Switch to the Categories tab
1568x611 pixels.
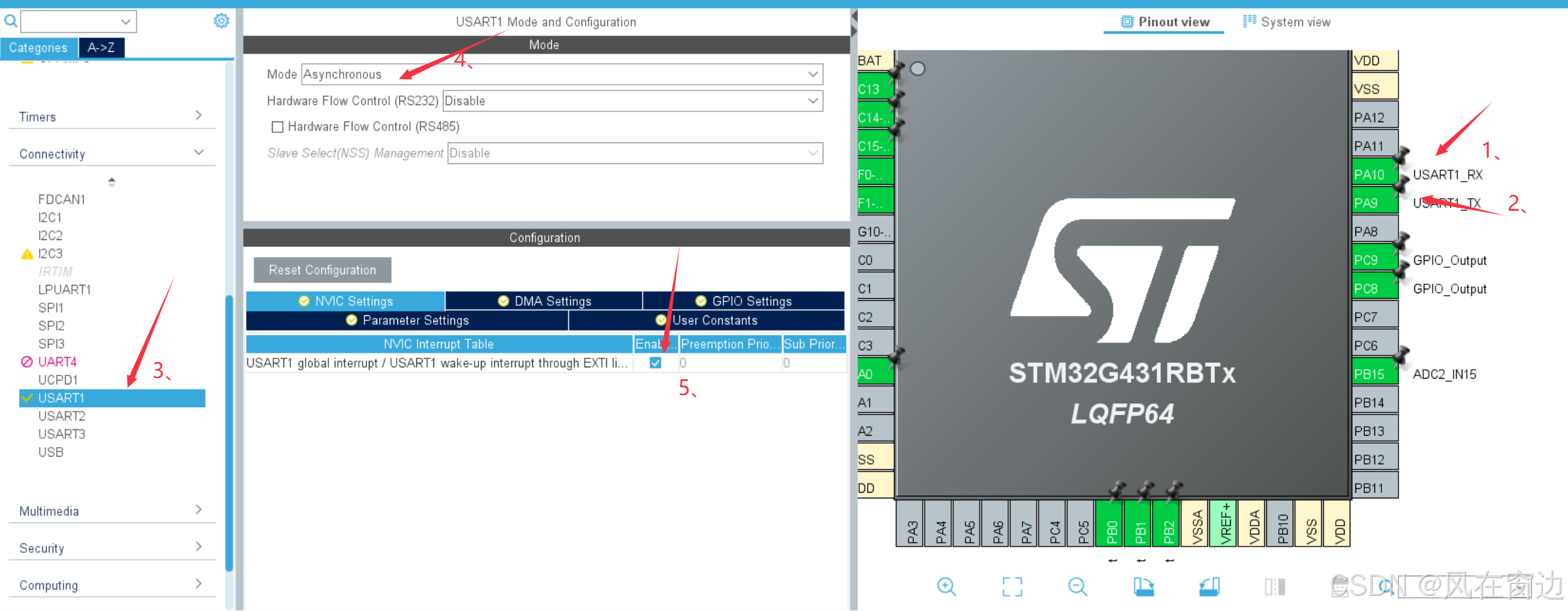[39, 47]
